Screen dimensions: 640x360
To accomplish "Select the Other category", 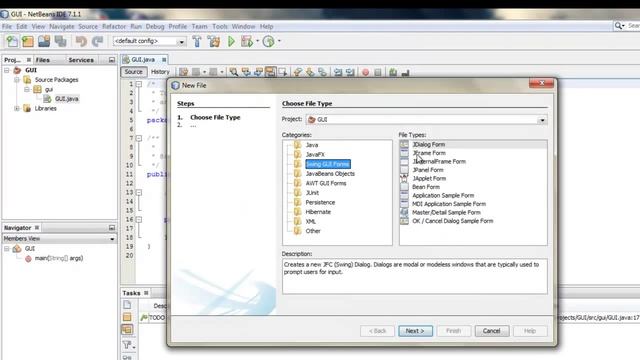I will point(313,231).
